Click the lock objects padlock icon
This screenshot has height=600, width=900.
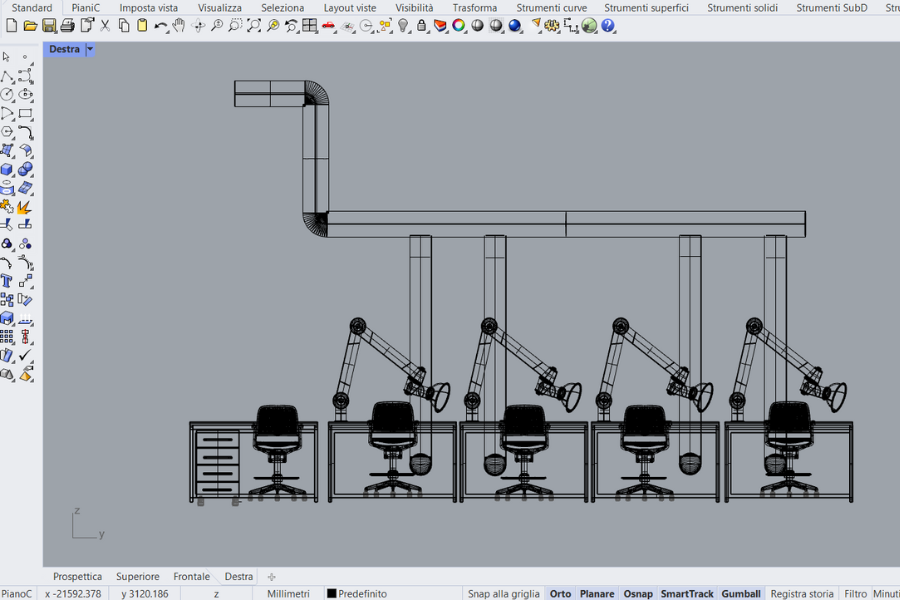pyautogui.click(x=422, y=26)
